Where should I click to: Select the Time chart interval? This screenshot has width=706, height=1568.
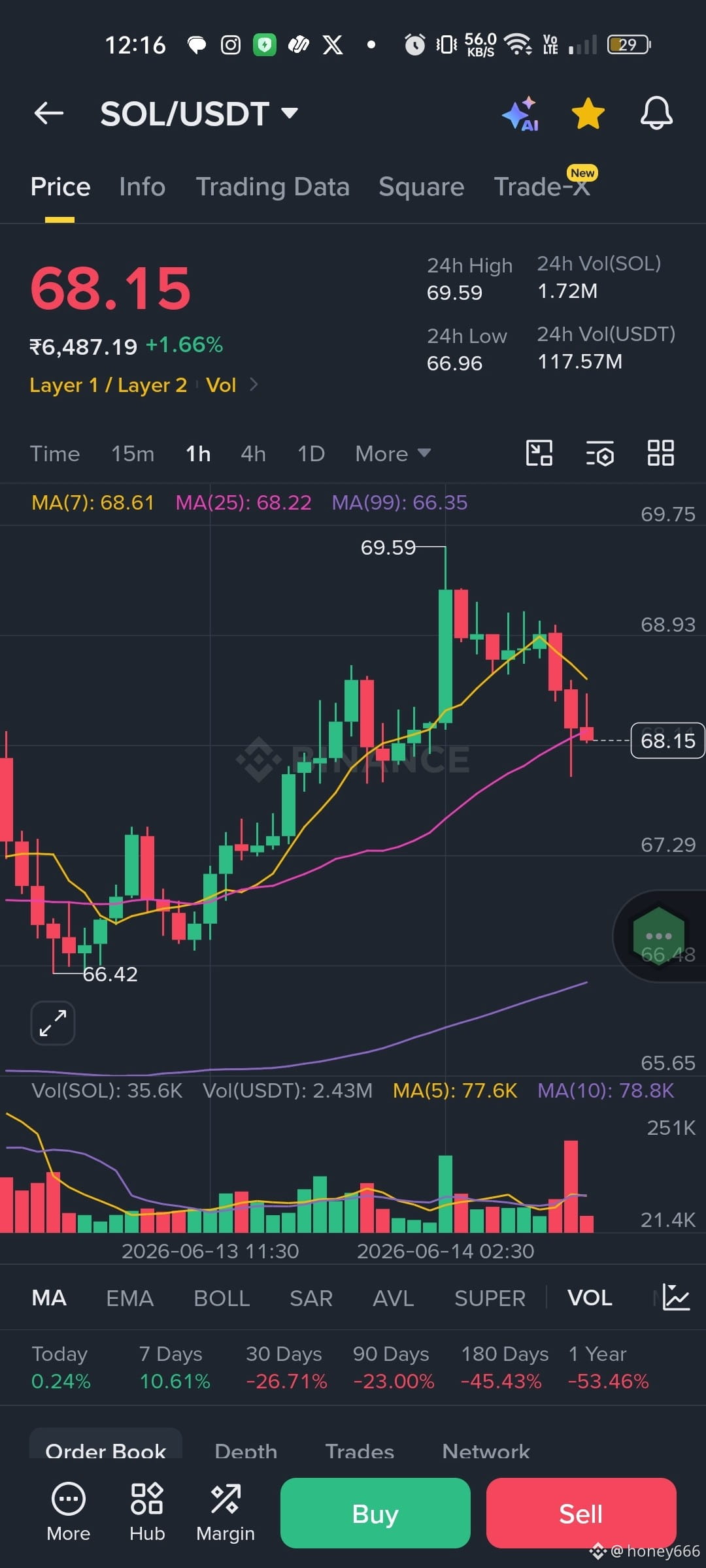[55, 453]
